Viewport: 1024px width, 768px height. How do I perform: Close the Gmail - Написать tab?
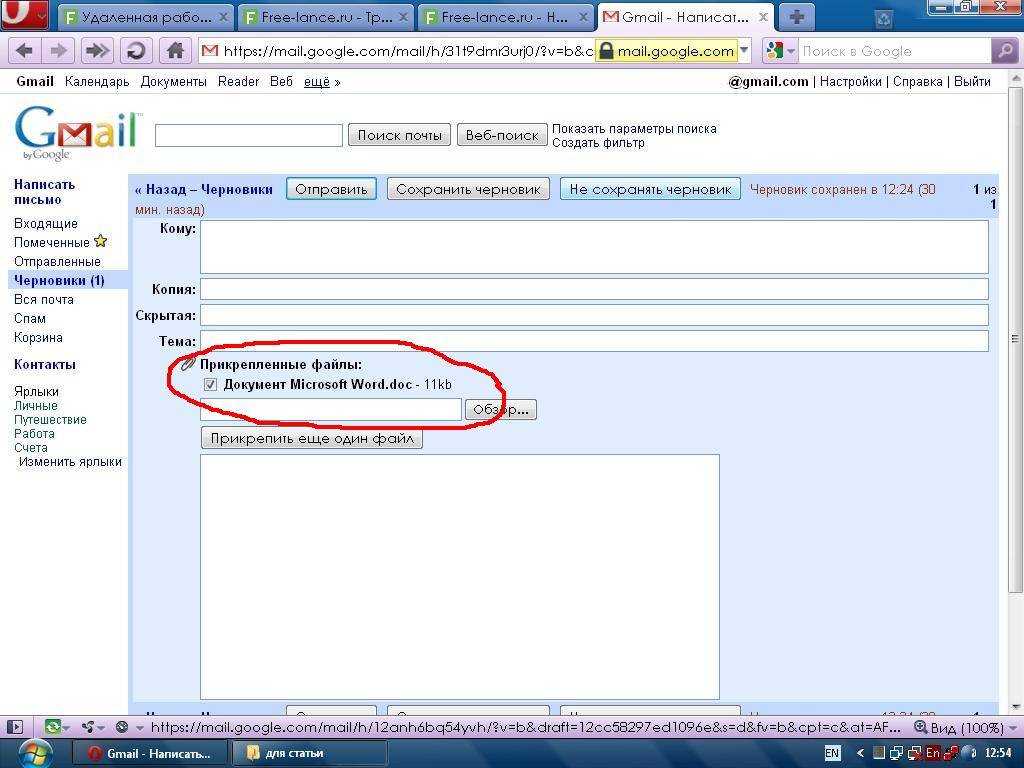[x=763, y=18]
